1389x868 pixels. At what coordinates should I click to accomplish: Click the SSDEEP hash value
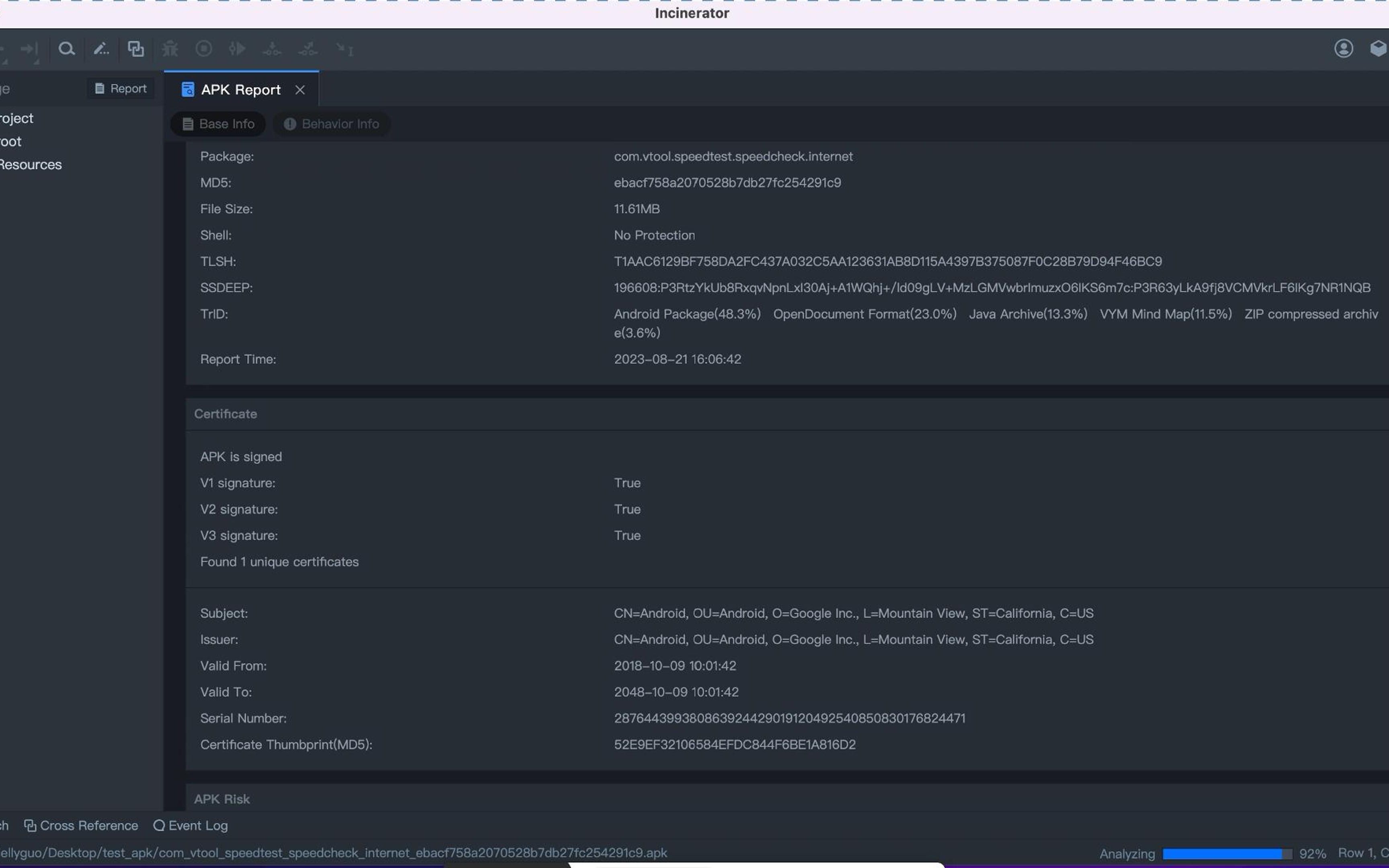point(992,288)
